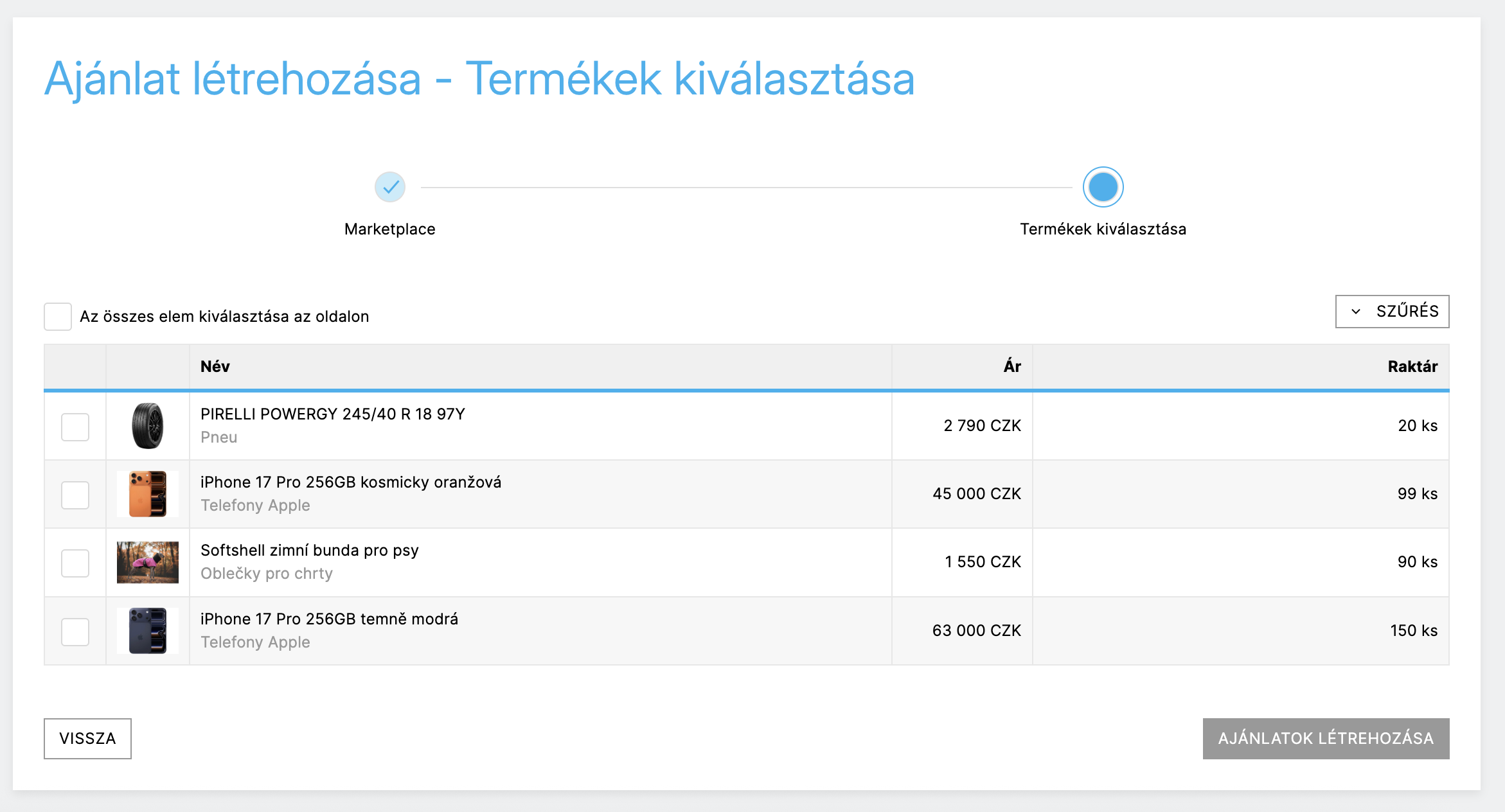Click the dark blue iPhone thumbnail
This screenshot has height=812, width=1505.
[x=147, y=631]
